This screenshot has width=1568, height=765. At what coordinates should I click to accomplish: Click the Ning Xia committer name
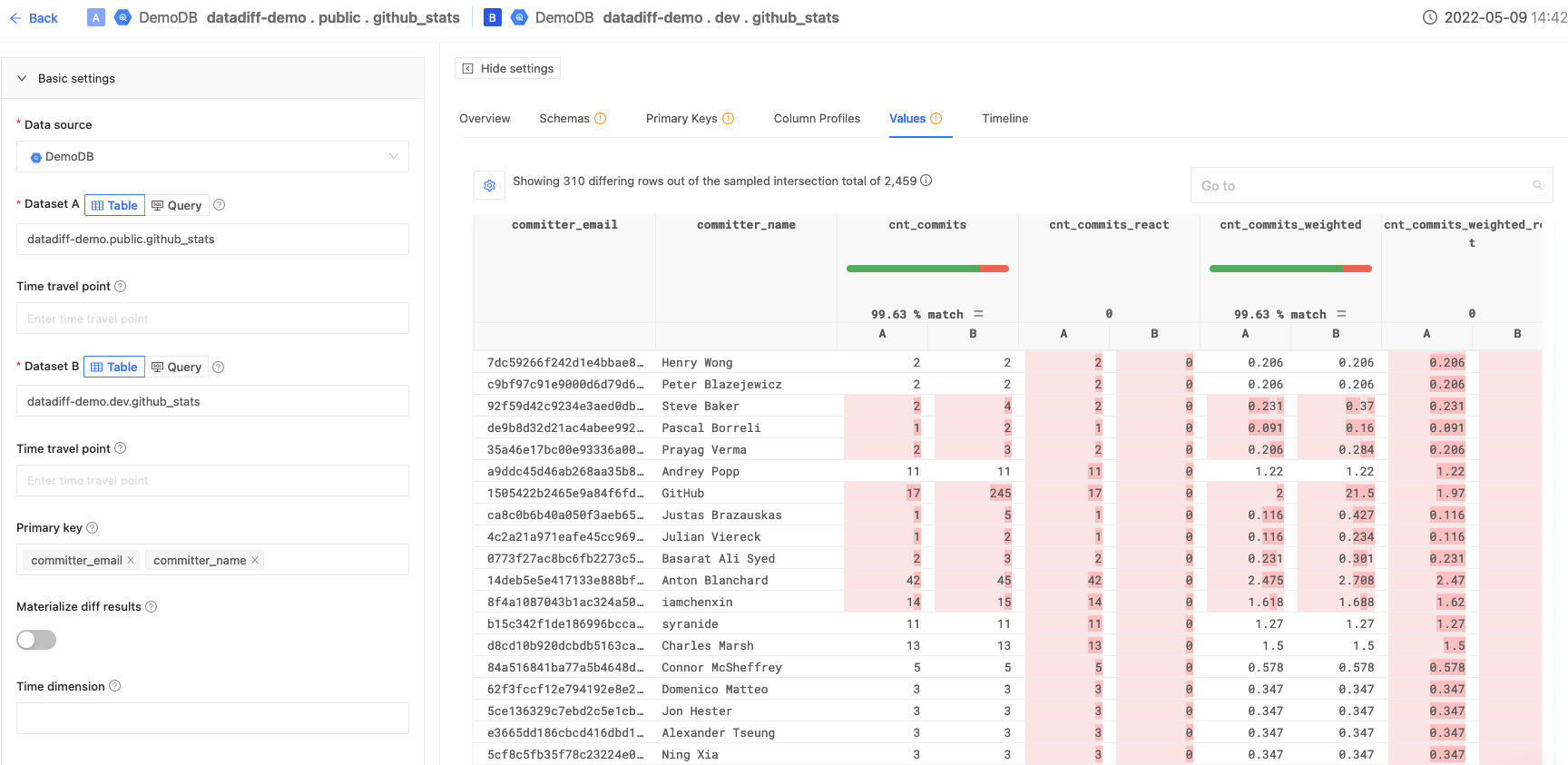(x=690, y=755)
